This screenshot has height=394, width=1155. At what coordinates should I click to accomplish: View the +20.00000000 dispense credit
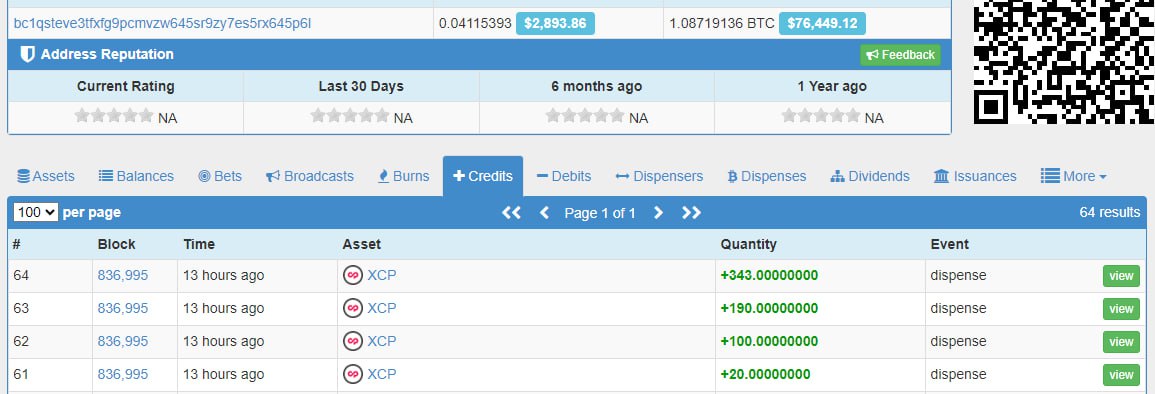tap(1121, 375)
